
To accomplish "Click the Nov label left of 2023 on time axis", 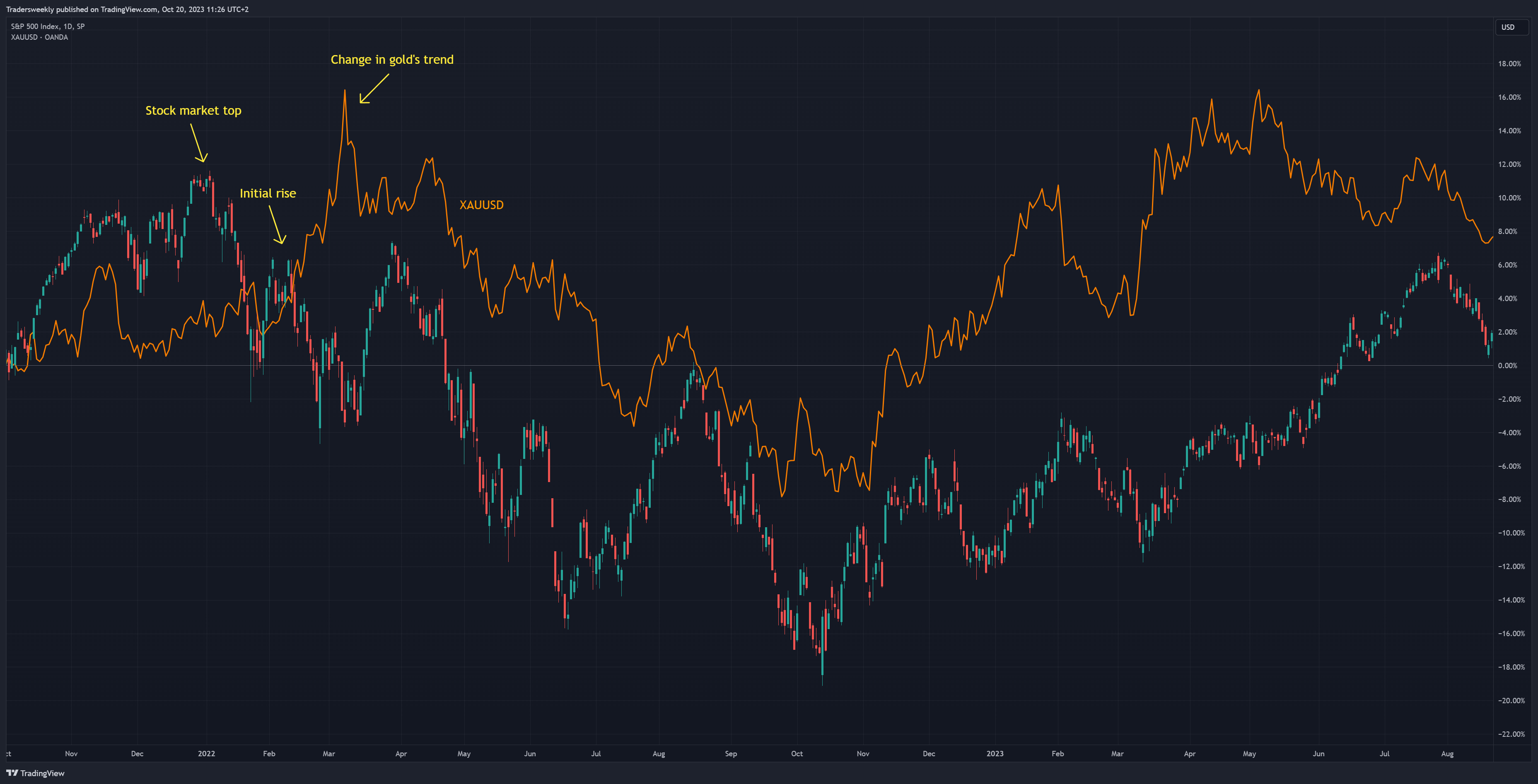I will click(863, 753).
